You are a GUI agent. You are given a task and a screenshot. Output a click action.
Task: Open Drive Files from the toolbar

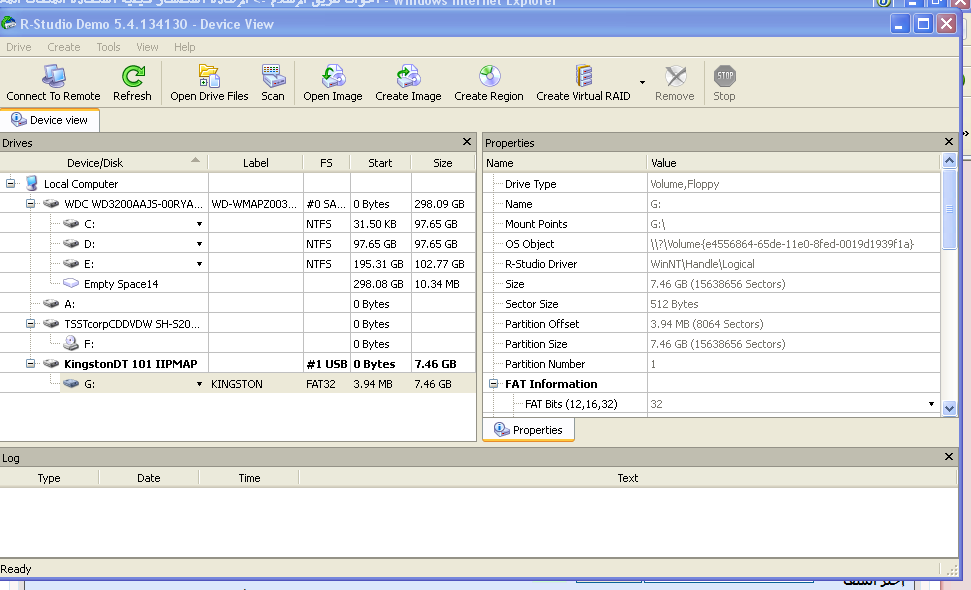coord(209,76)
